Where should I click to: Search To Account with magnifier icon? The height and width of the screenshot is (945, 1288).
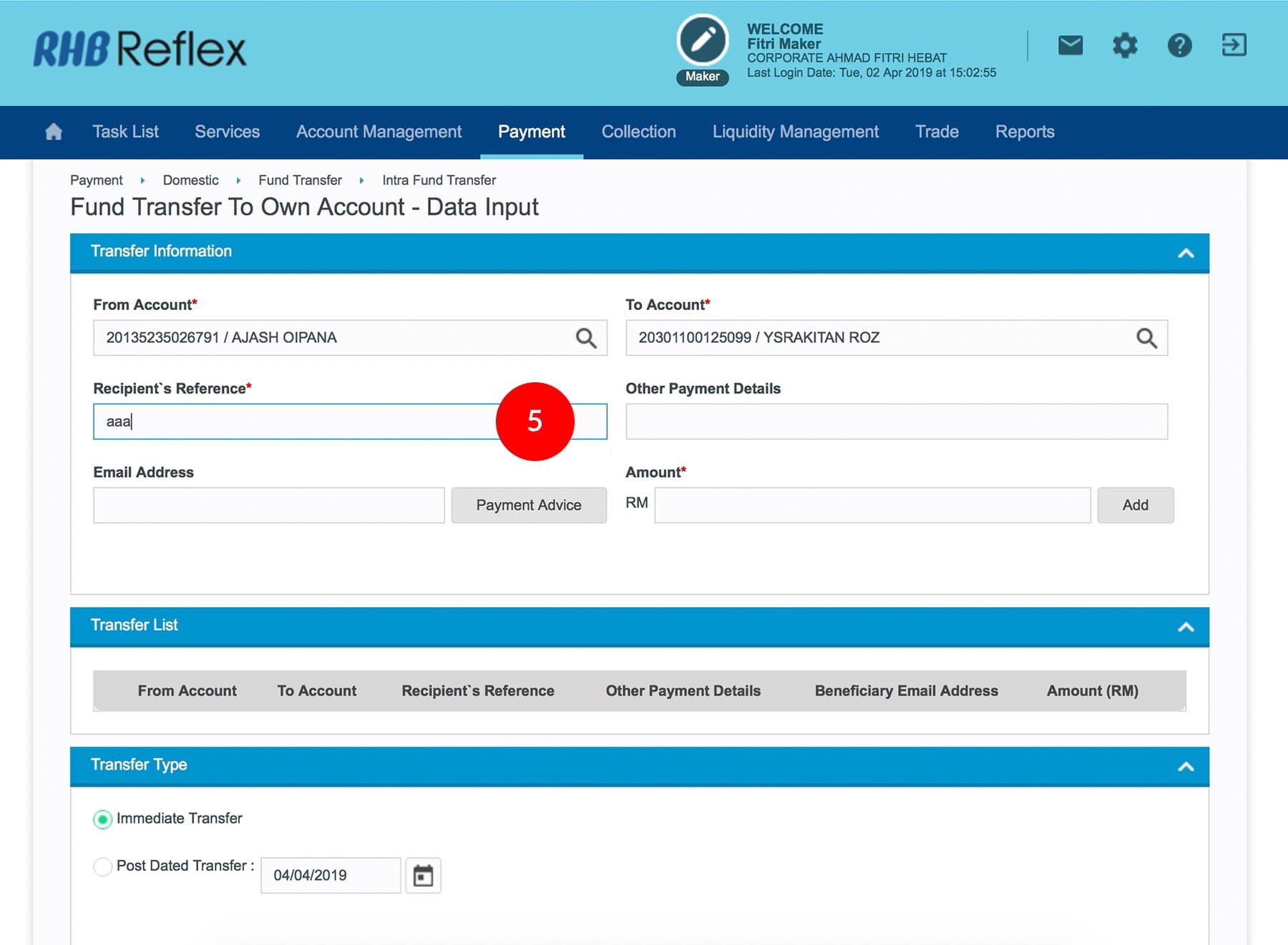click(1146, 338)
